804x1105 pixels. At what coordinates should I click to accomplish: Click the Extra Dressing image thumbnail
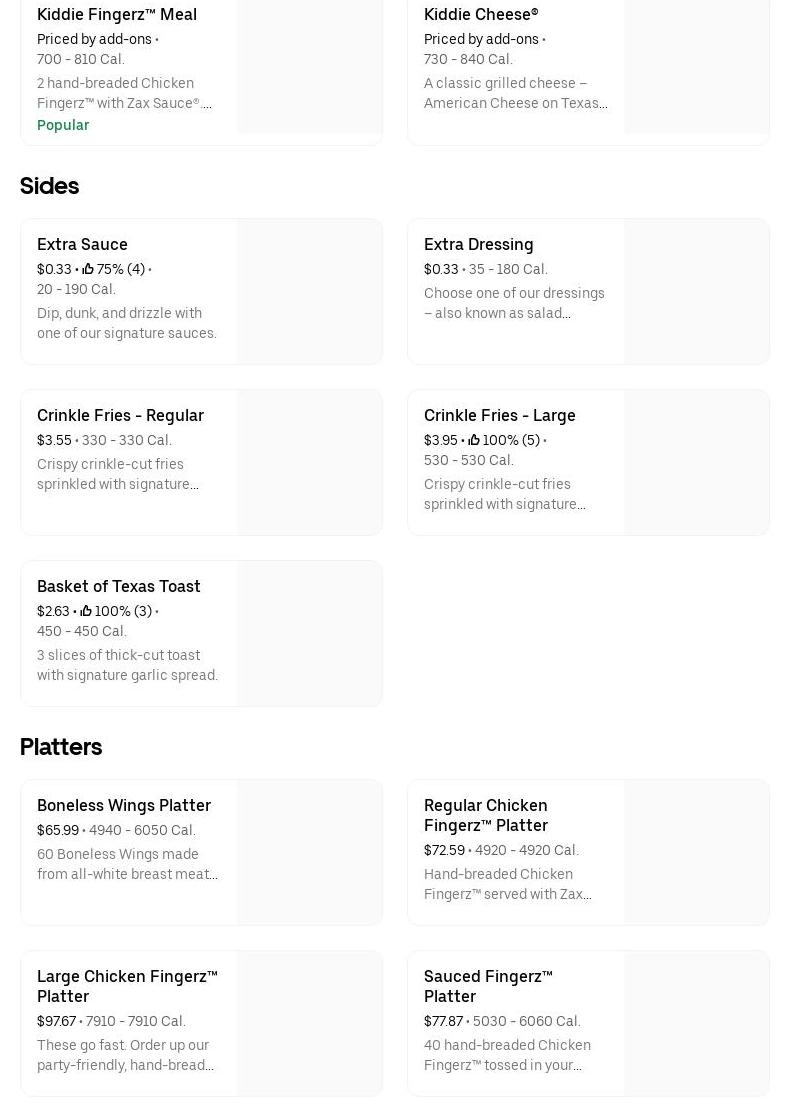click(696, 292)
